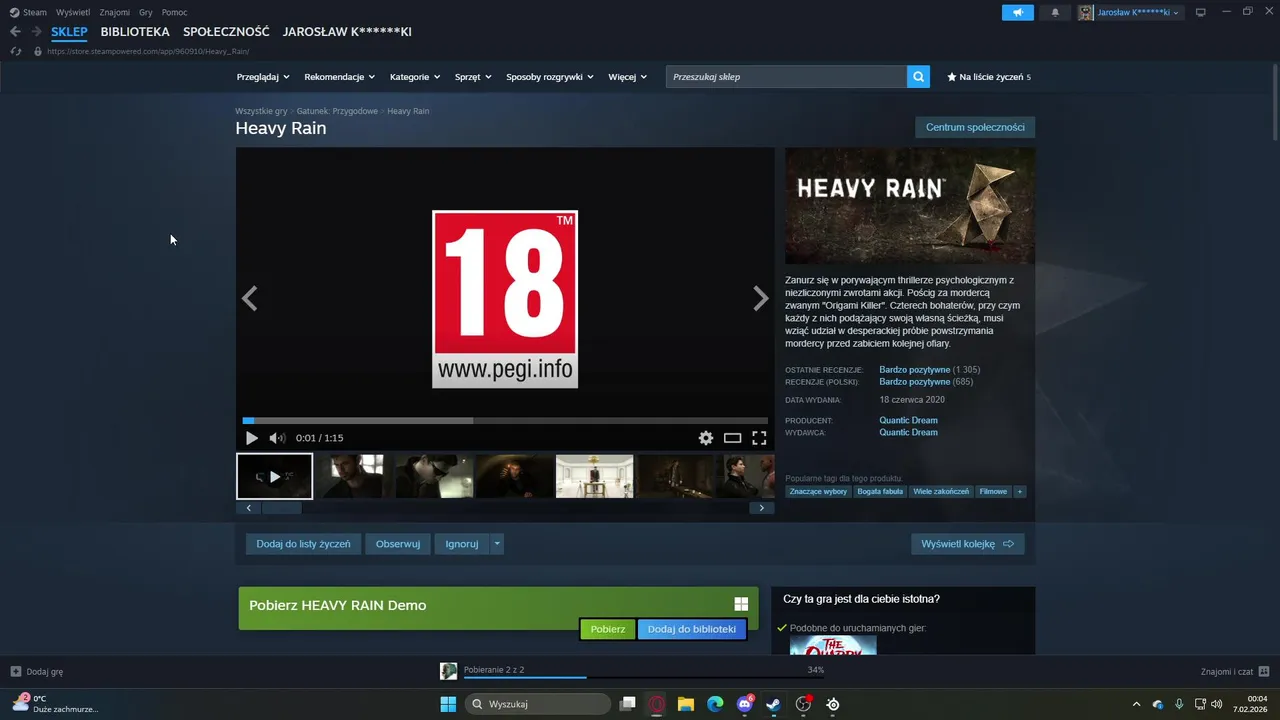Screen dimensions: 1280x720
Task: Go back with navigation arrow
Action: (15, 31)
